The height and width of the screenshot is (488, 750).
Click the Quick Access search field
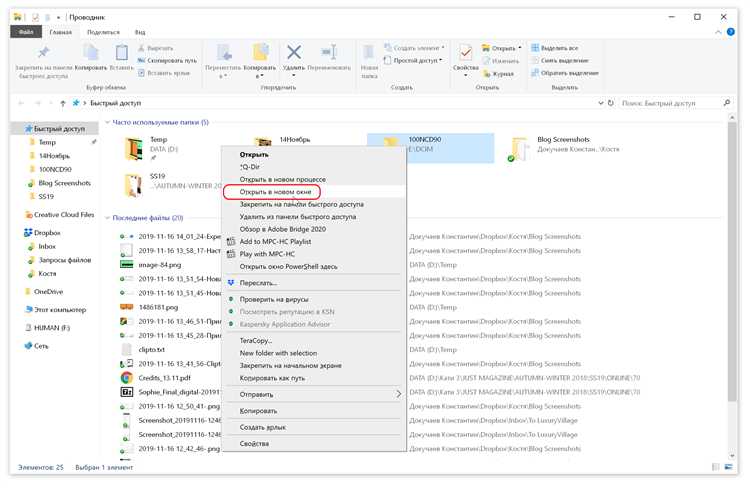click(x=675, y=103)
